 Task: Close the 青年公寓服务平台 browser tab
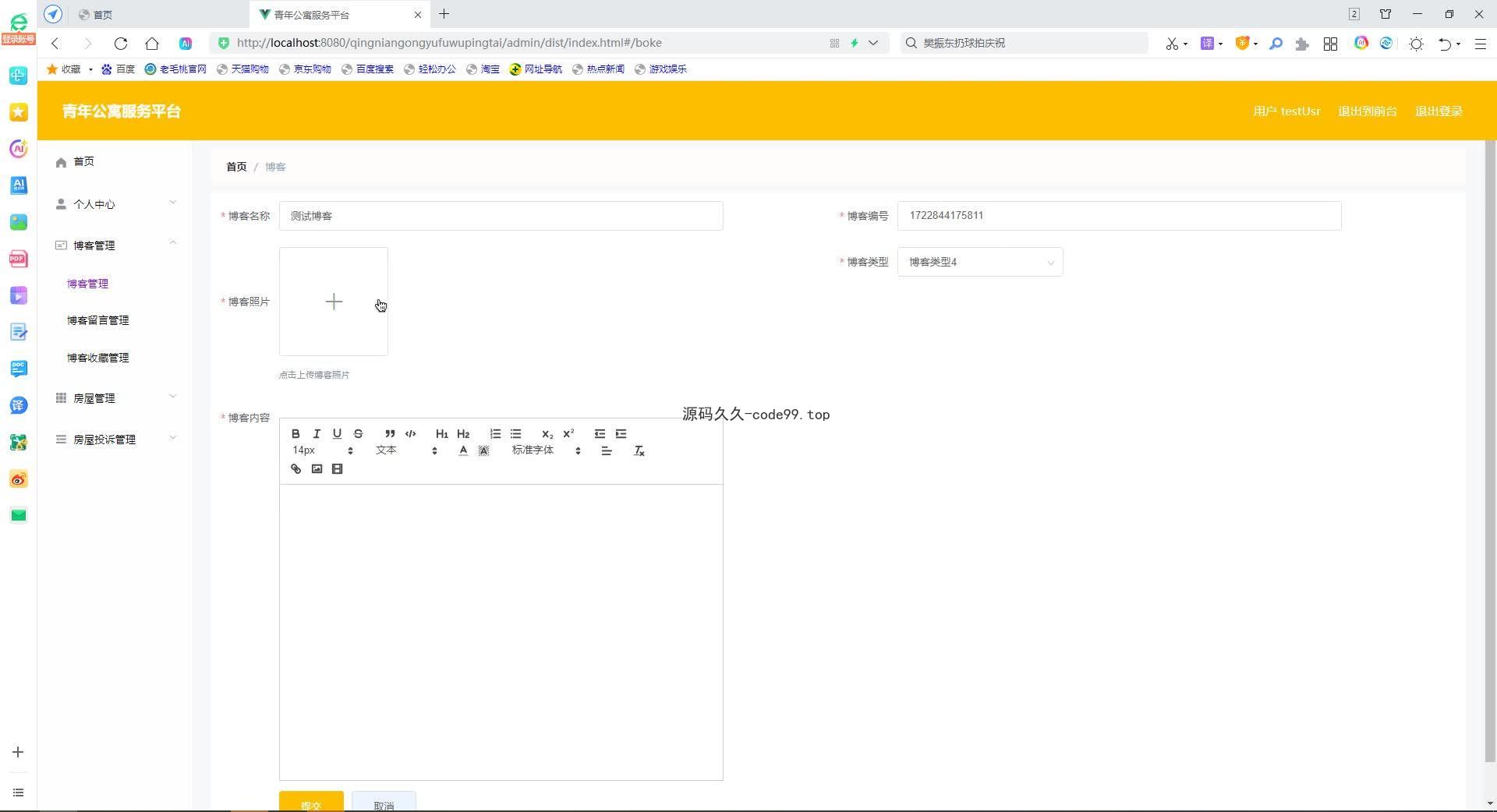pos(418,14)
